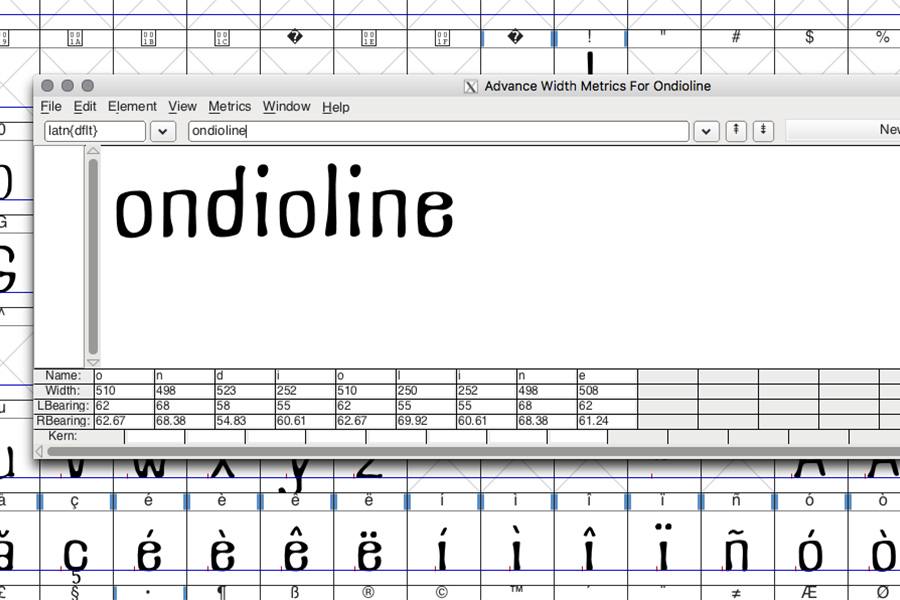900x600 pixels.
Task: Click RBearing value 54.83
Action: tap(245, 421)
